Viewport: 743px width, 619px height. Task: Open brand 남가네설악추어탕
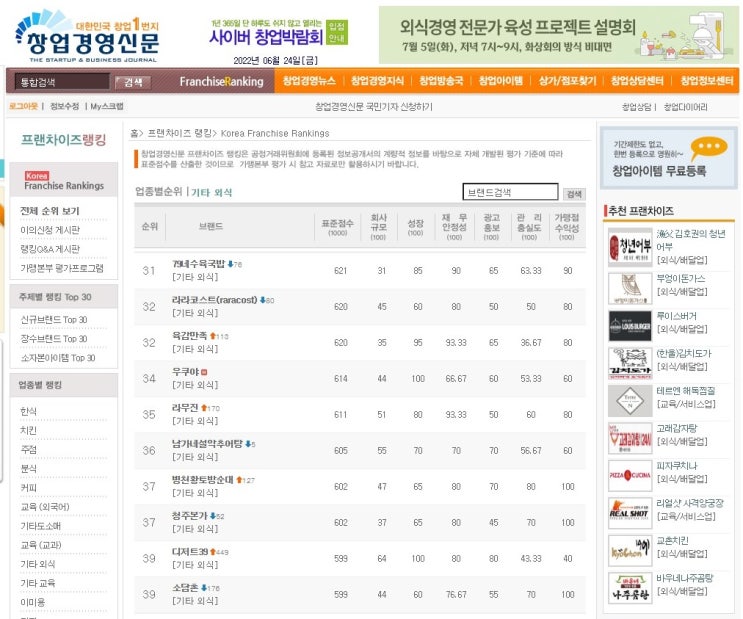coord(207,444)
